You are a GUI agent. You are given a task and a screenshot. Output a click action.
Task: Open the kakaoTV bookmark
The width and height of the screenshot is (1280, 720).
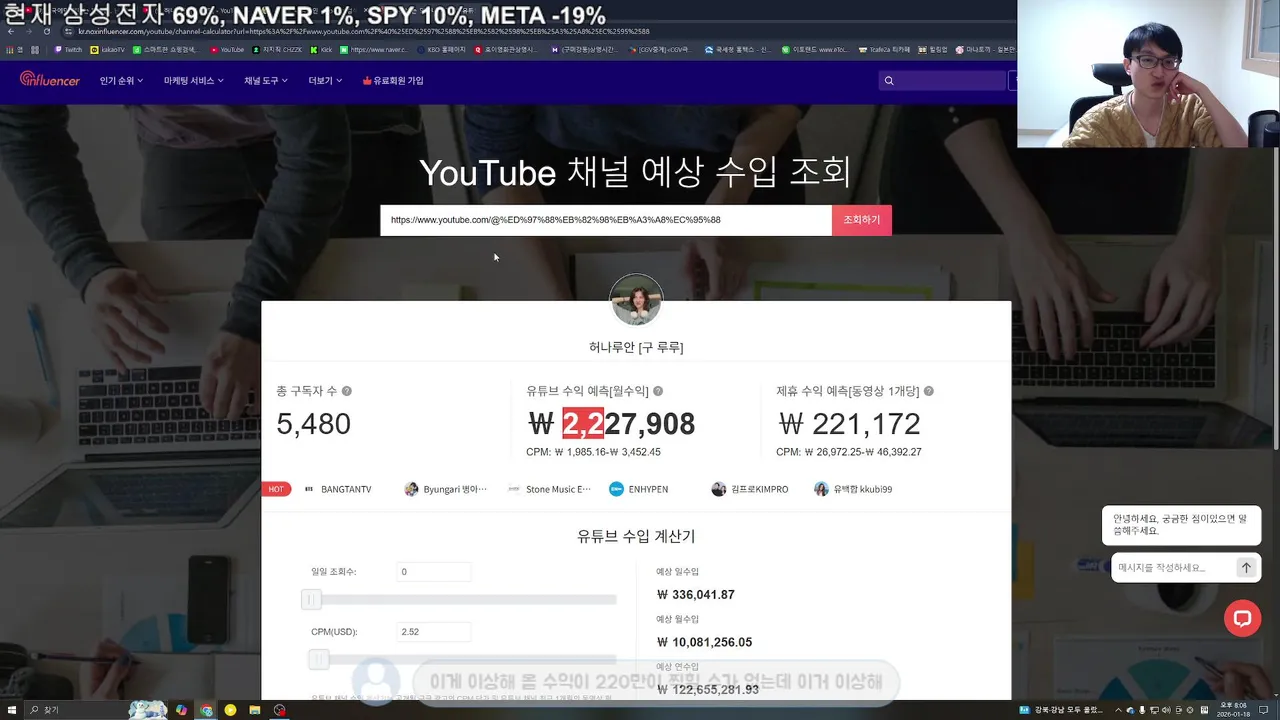pyautogui.click(x=107, y=49)
